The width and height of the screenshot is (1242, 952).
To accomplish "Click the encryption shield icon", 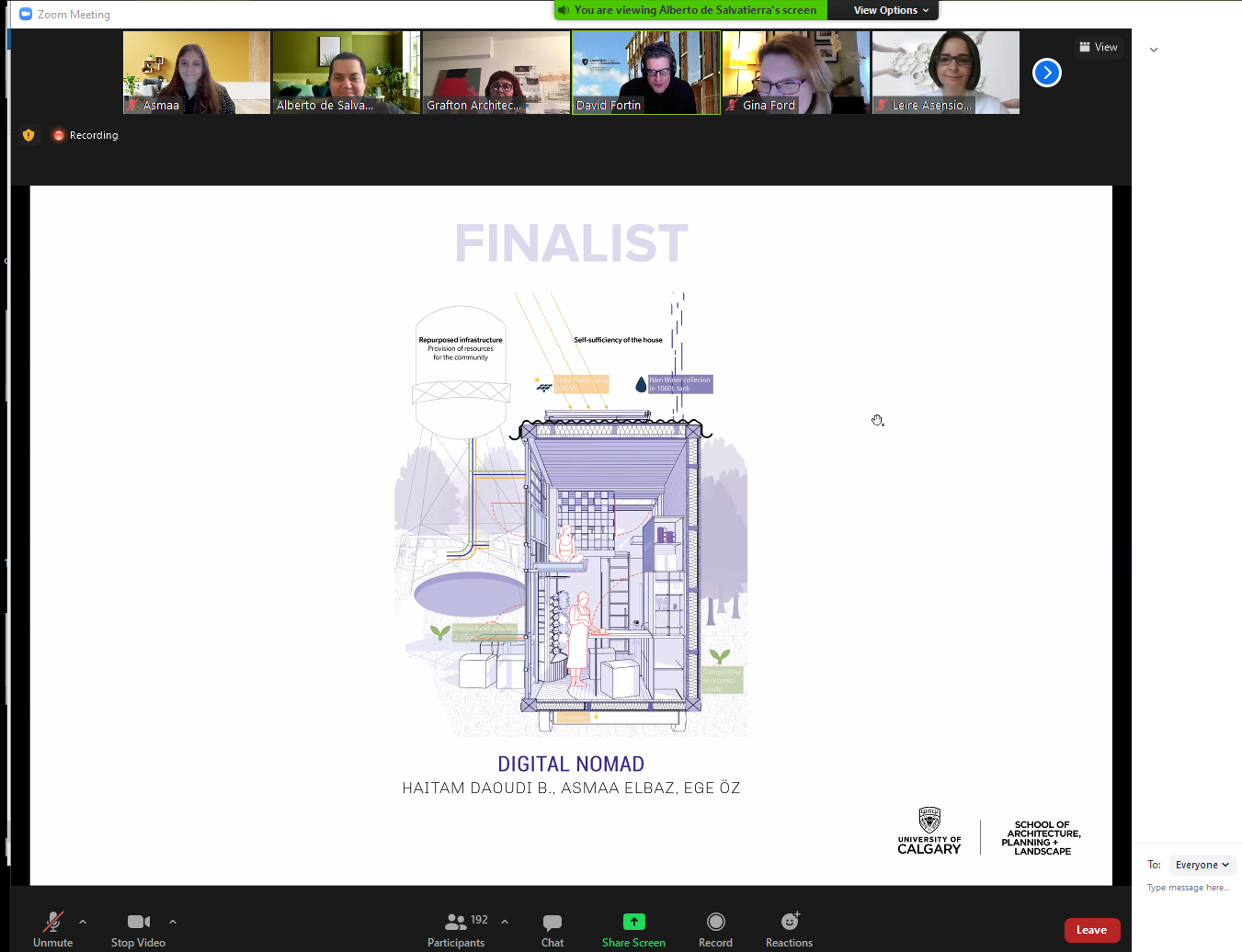I will tap(28, 135).
